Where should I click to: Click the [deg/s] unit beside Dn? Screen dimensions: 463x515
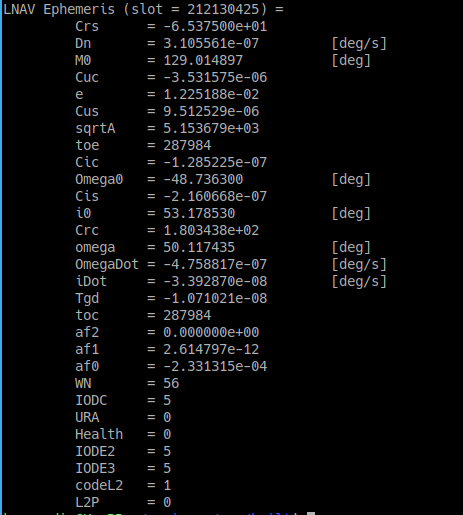tap(359, 44)
